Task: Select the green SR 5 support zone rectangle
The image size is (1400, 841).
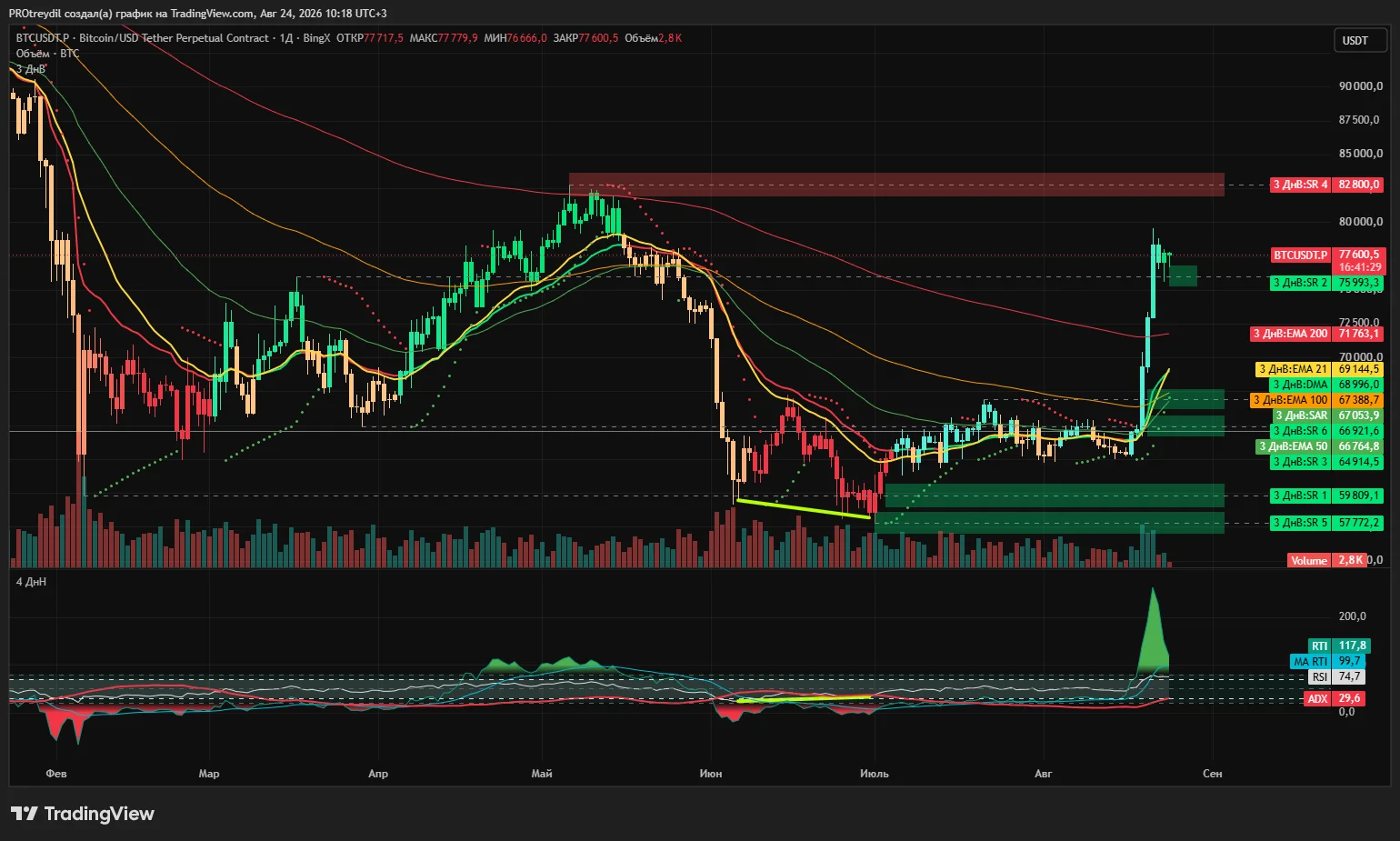Action: click(1049, 523)
